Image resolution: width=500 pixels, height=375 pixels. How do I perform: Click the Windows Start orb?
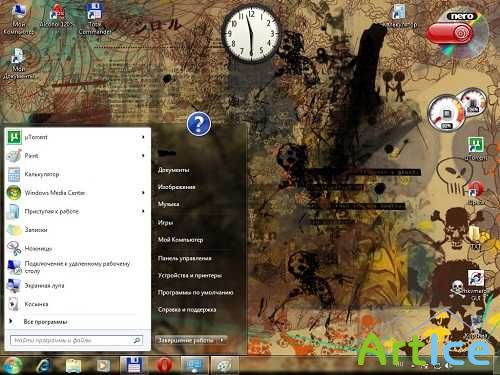click(x=13, y=365)
